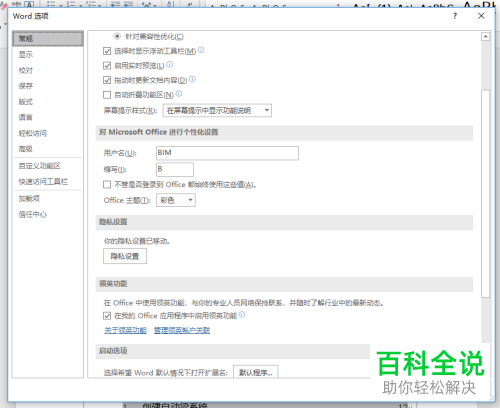Image resolution: width=500 pixels, height=408 pixels.
Task: Close the Word 选项 dialog
Action: pos(481,16)
